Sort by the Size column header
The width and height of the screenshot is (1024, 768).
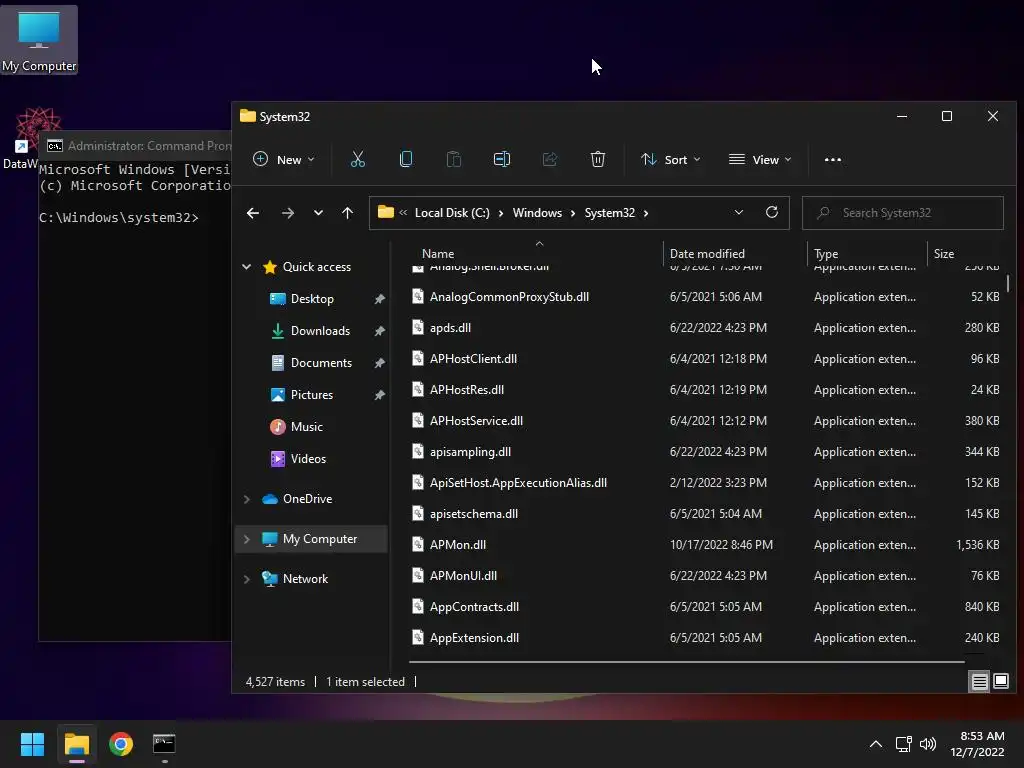coord(944,253)
